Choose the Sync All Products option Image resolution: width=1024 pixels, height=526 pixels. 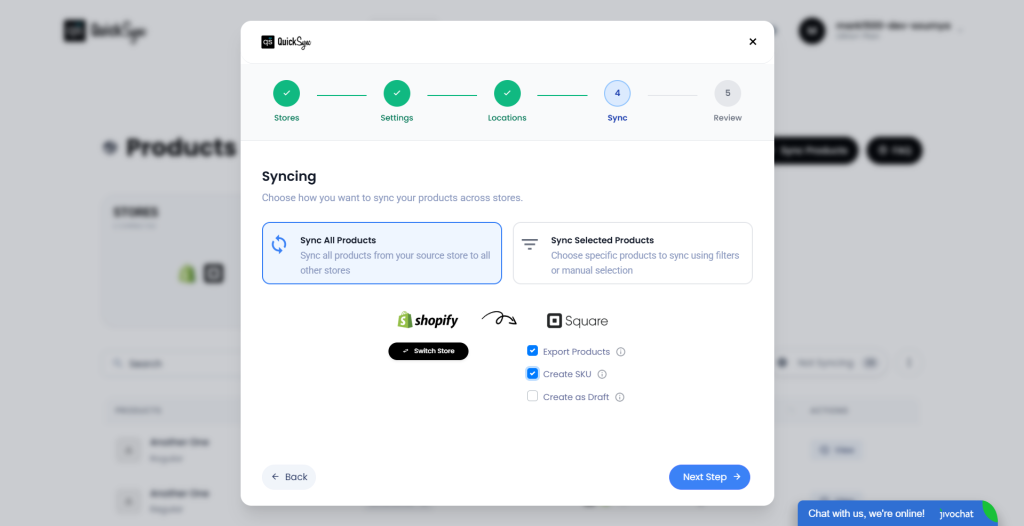(x=382, y=253)
